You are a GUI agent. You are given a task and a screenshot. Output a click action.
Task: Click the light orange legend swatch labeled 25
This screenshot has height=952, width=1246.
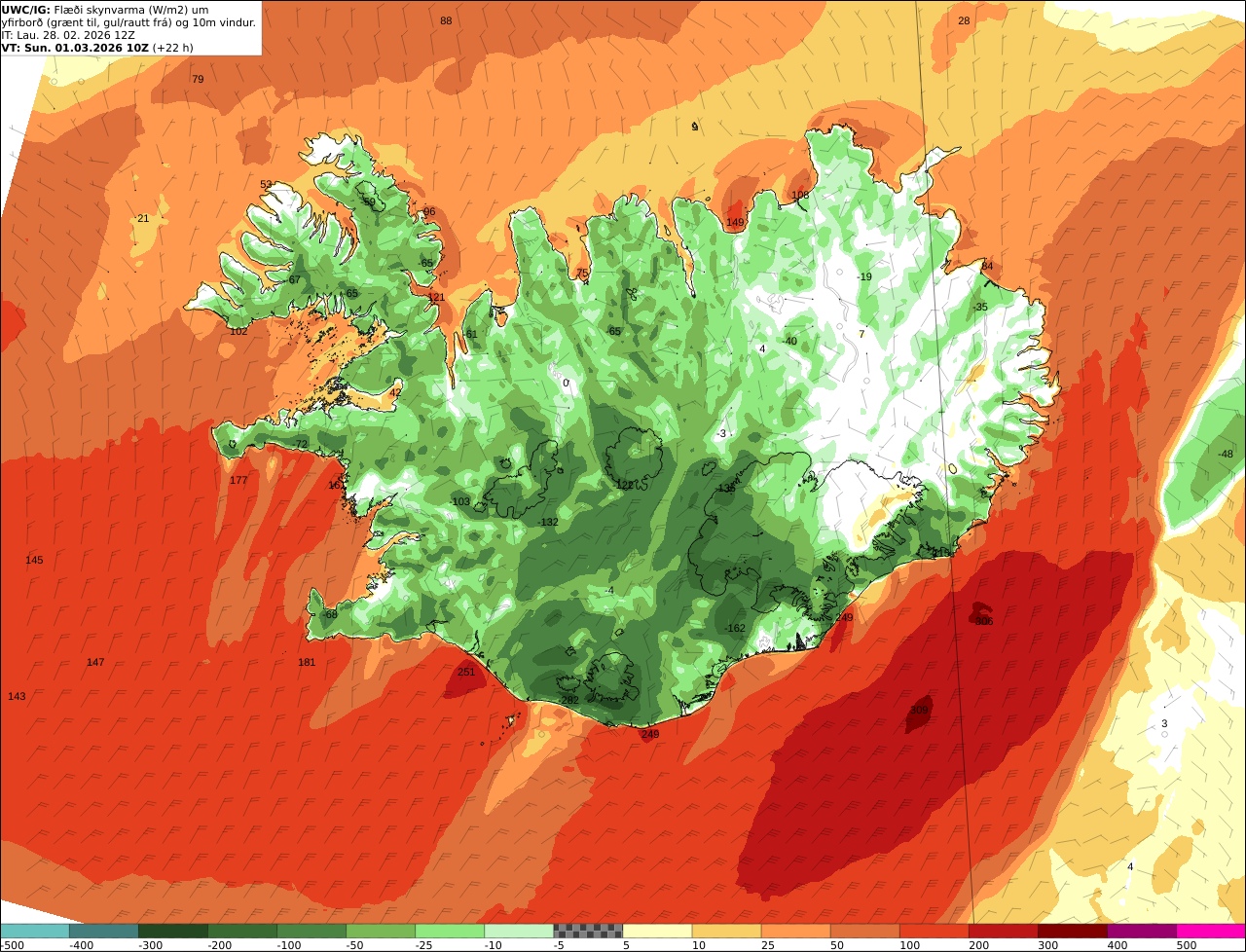795,931
